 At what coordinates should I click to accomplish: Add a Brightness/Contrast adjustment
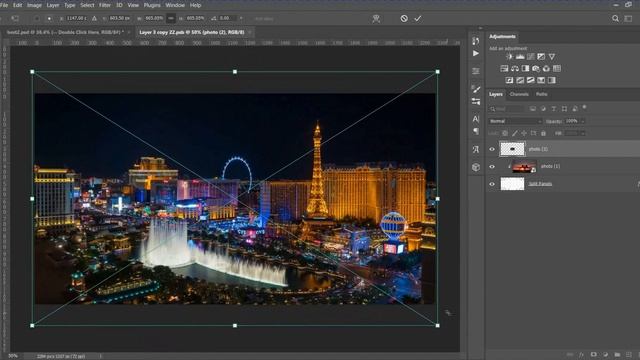pos(509,57)
